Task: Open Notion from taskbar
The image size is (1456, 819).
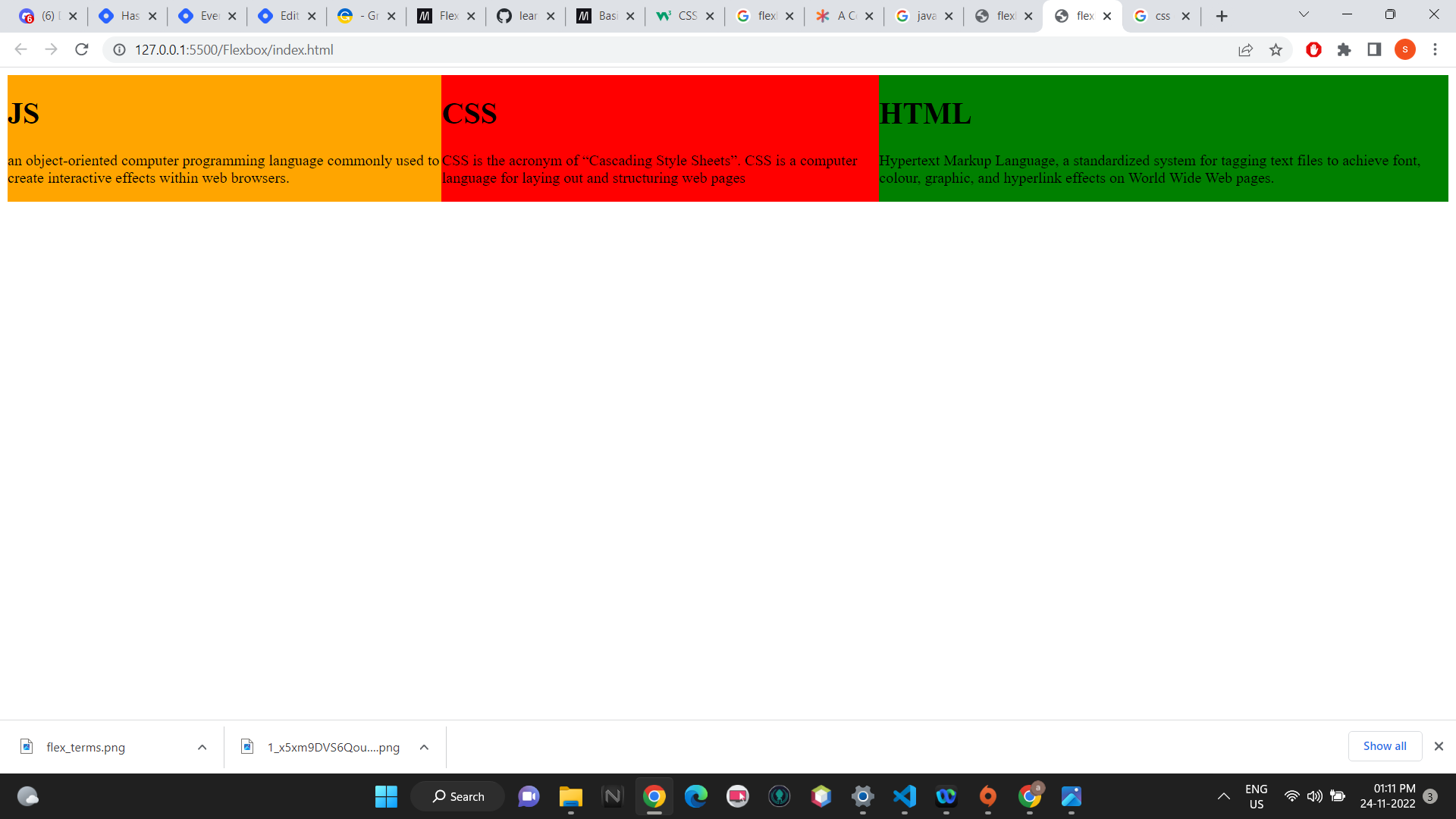Action: pyautogui.click(x=612, y=796)
